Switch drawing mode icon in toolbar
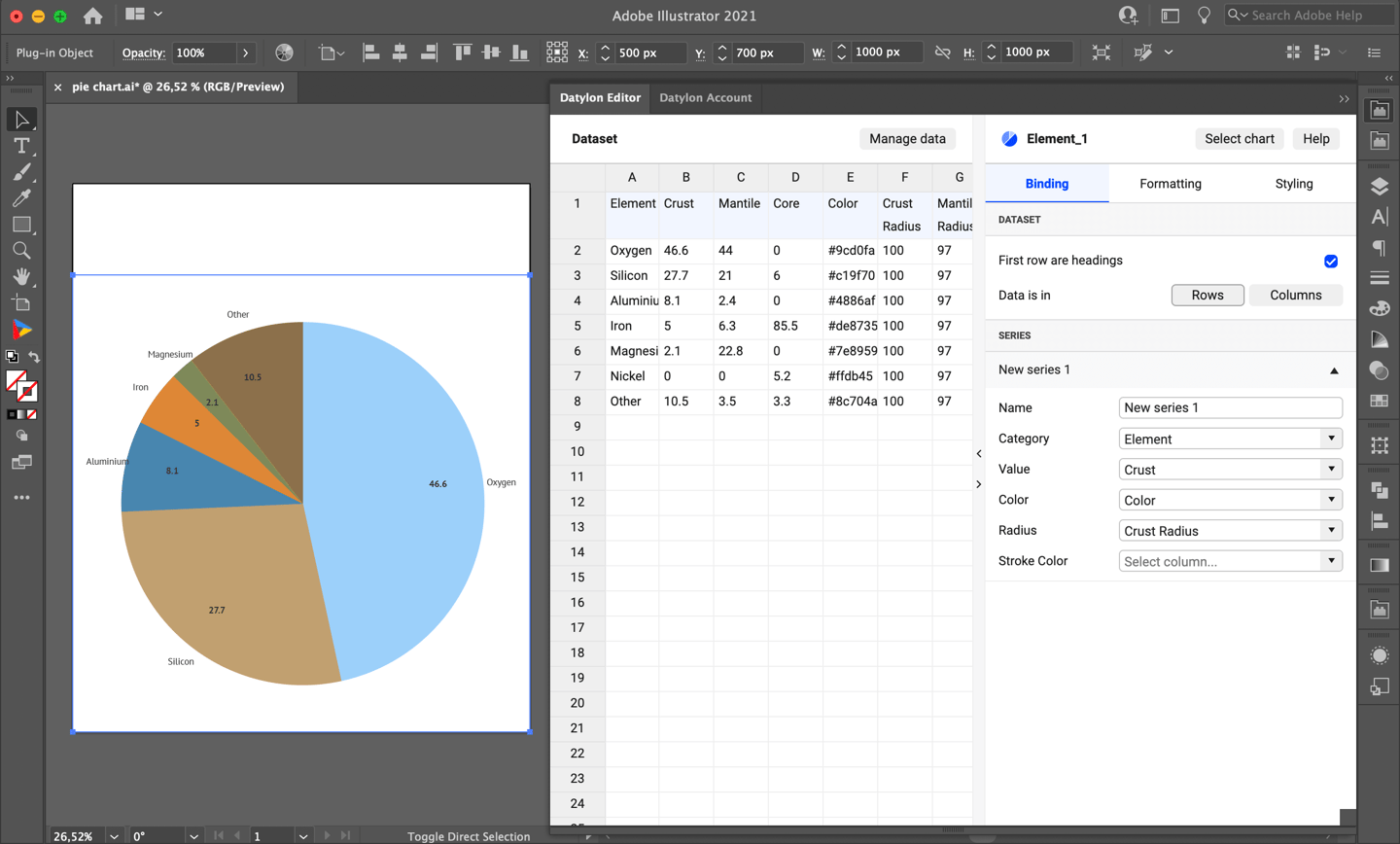Screen dimensions: 1400x844 pos(21,436)
